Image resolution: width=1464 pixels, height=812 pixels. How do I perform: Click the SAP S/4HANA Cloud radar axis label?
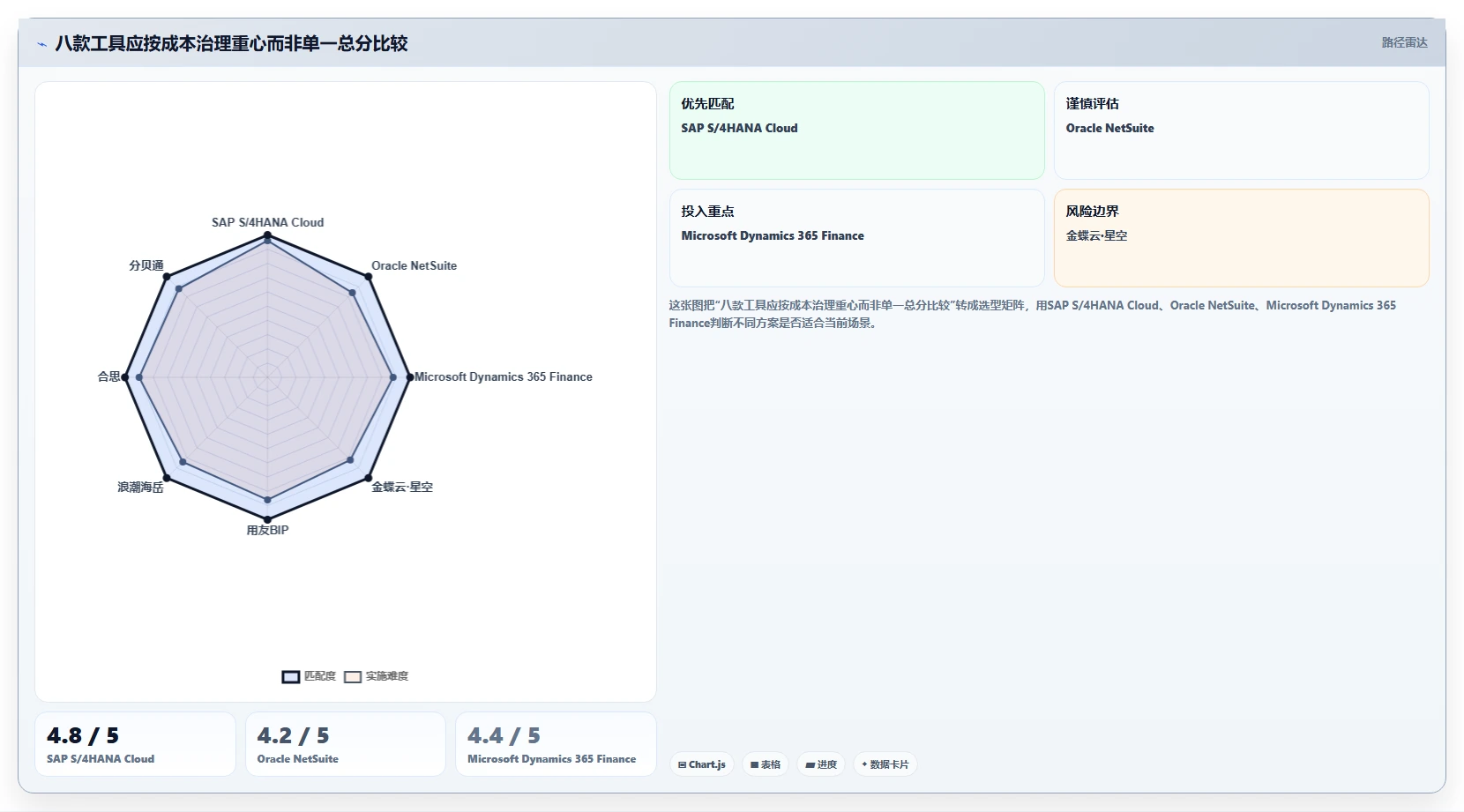pos(267,222)
